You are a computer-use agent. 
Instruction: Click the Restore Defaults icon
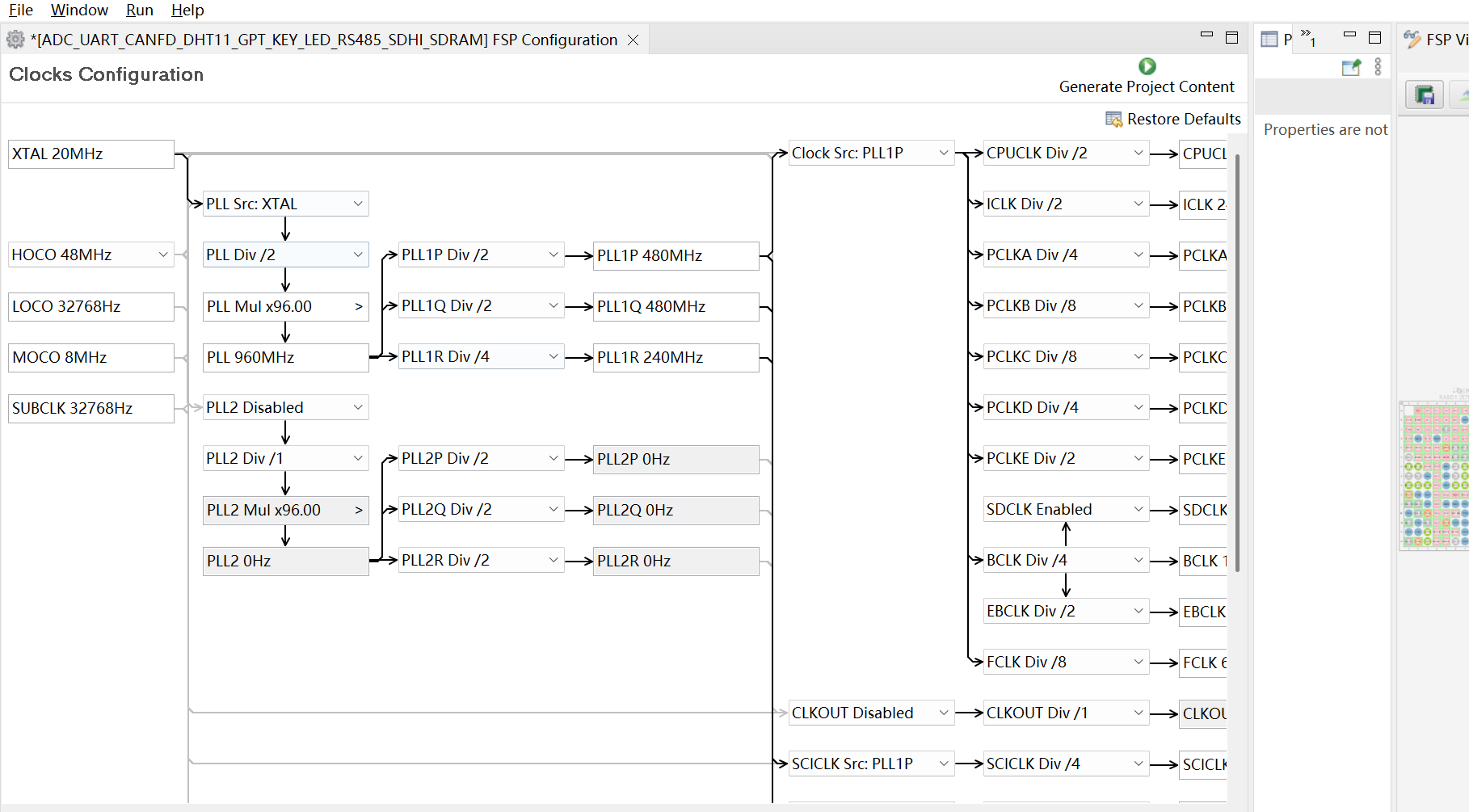1113,120
